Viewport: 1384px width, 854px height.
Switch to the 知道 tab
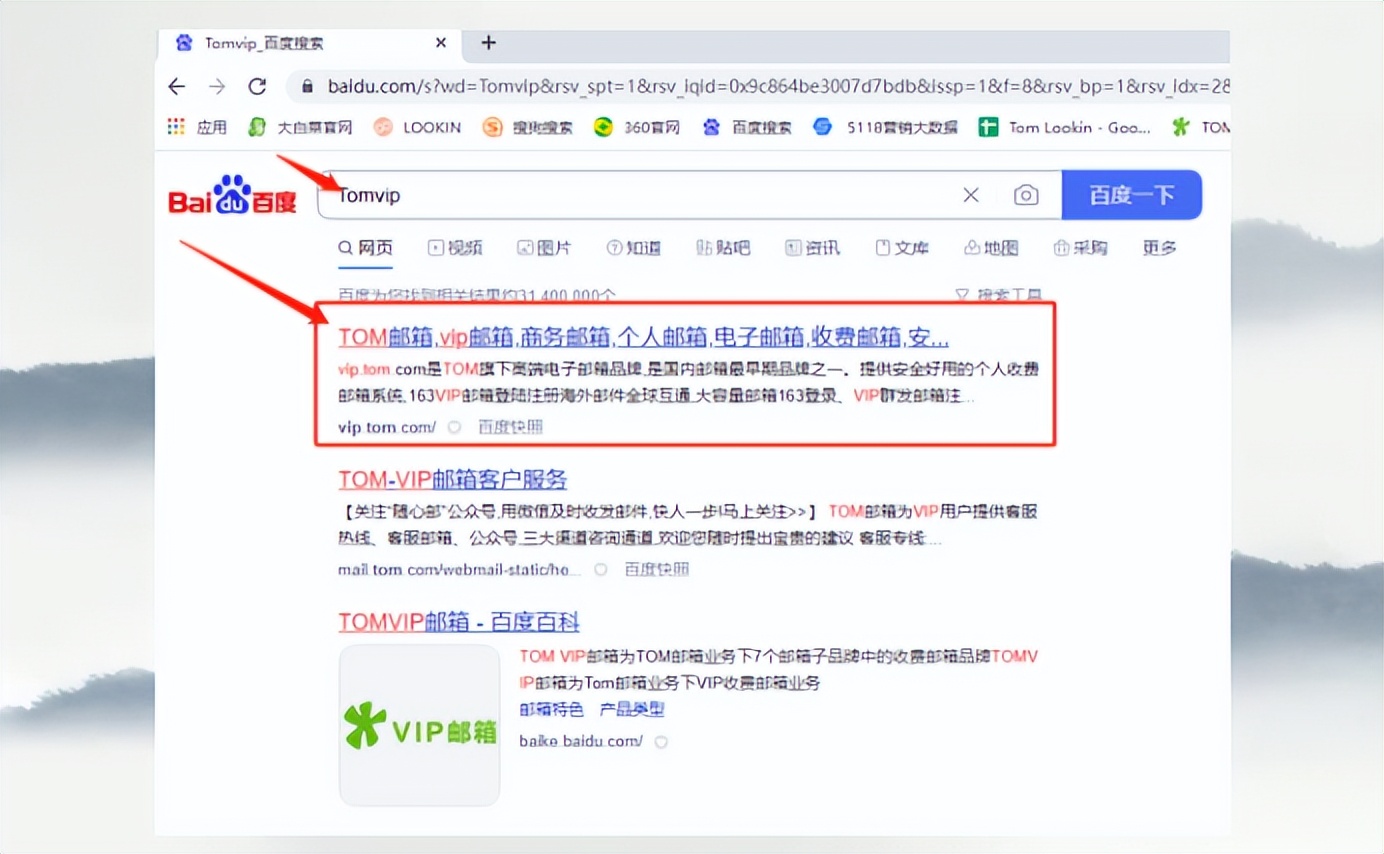(x=634, y=248)
